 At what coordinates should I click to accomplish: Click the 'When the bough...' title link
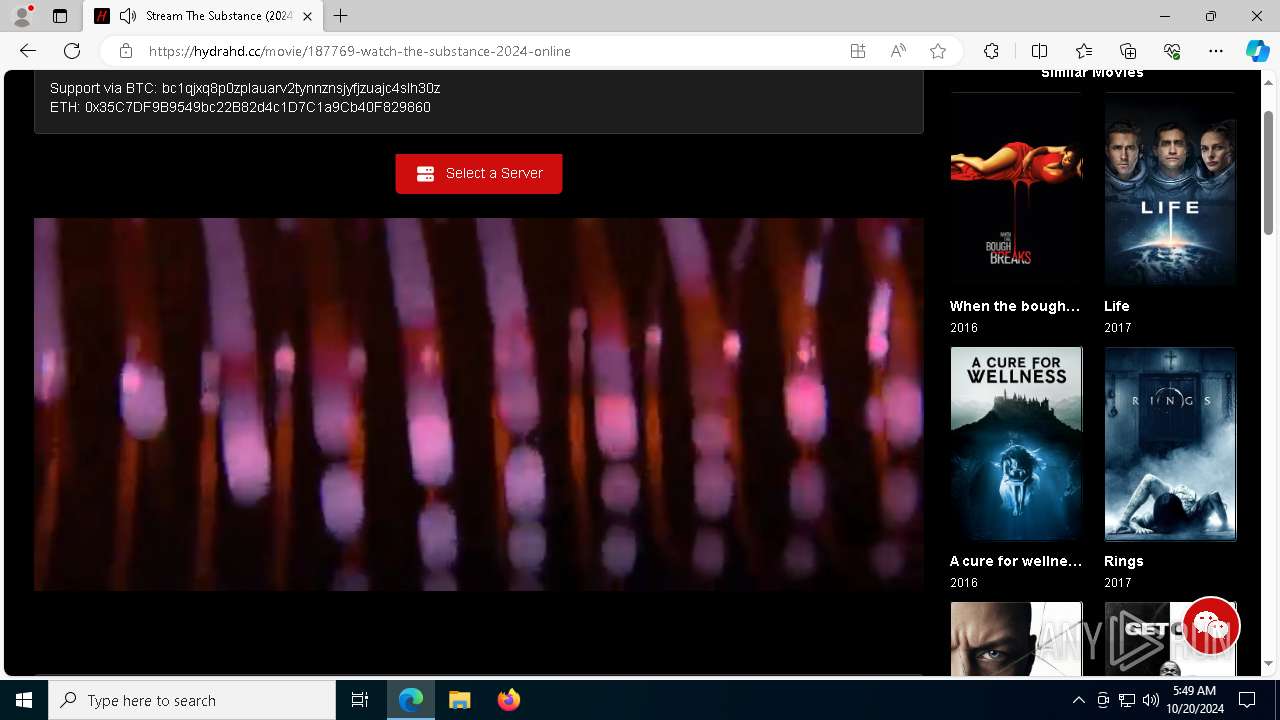[1015, 306]
